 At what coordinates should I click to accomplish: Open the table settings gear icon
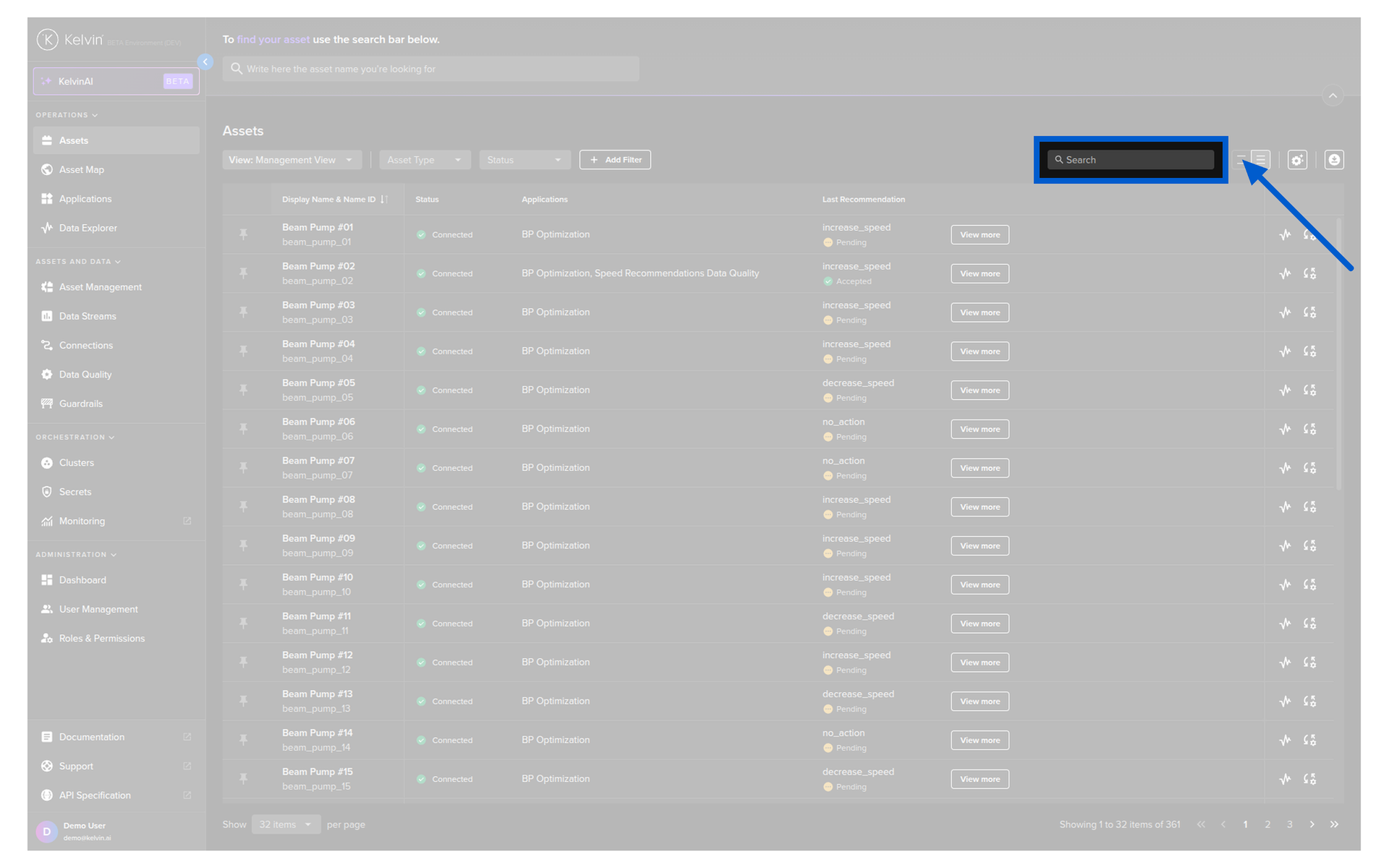[x=1296, y=160]
